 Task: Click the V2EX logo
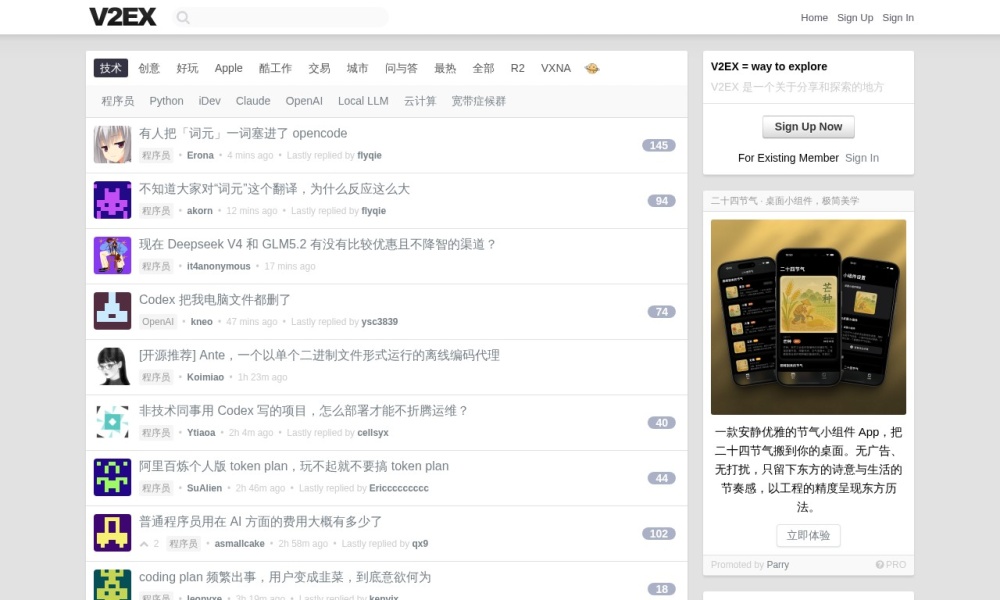(122, 17)
